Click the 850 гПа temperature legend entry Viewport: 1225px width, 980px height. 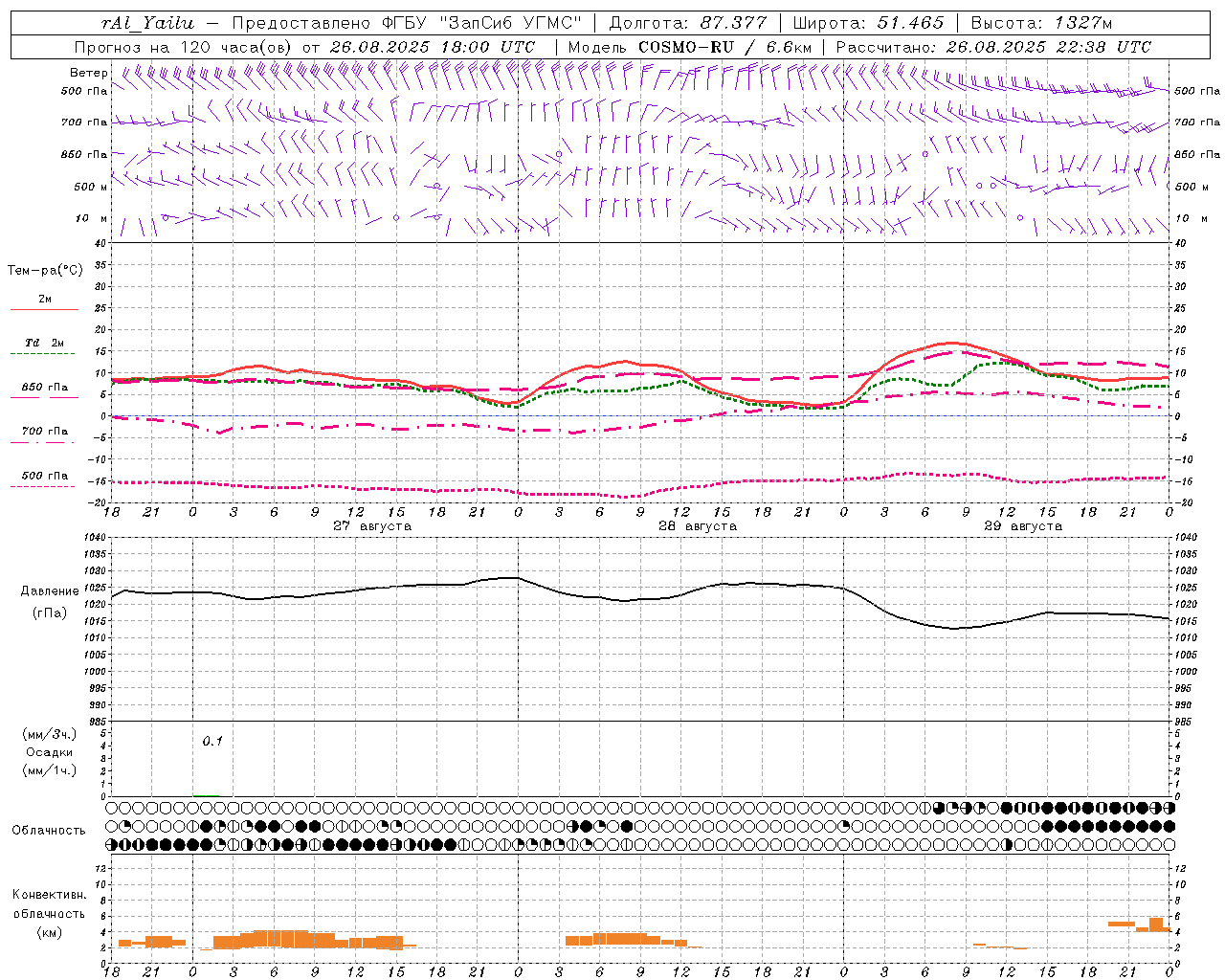pyautogui.click(x=44, y=388)
